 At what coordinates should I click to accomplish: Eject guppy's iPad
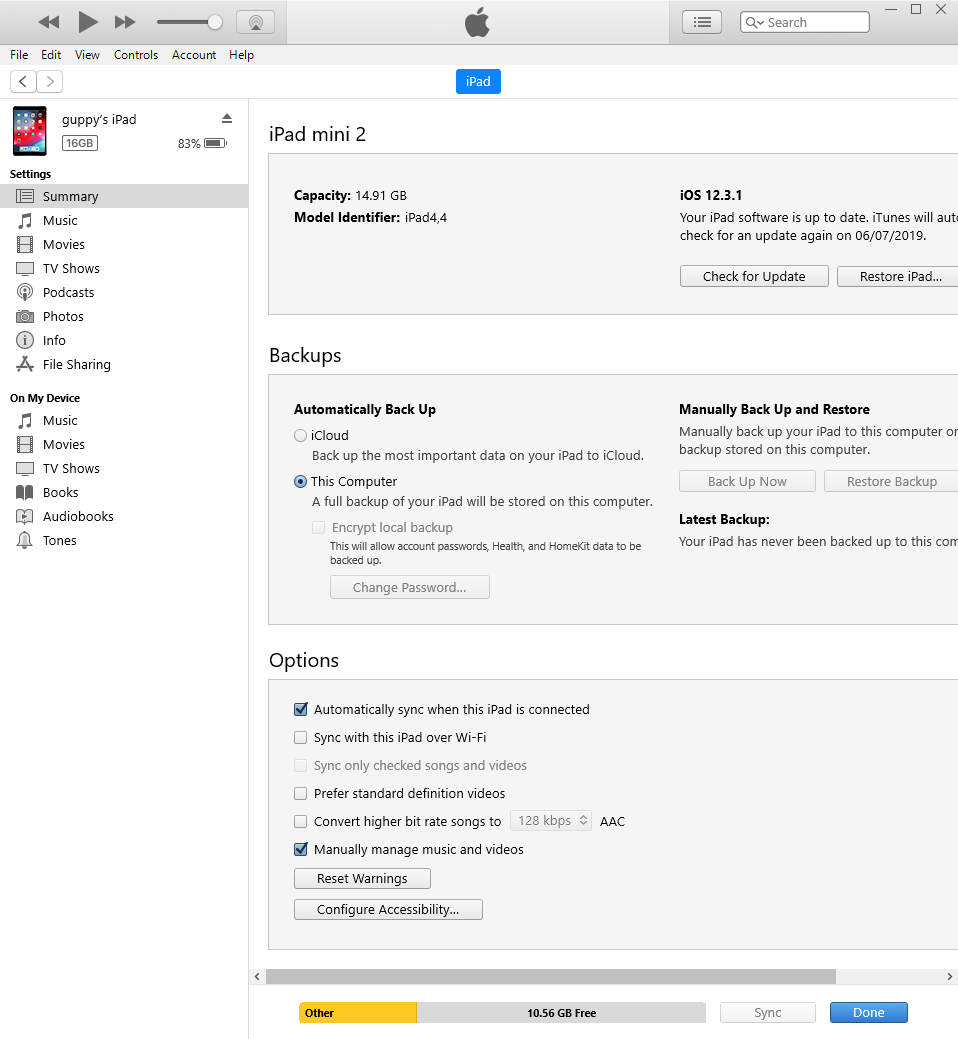(227, 117)
